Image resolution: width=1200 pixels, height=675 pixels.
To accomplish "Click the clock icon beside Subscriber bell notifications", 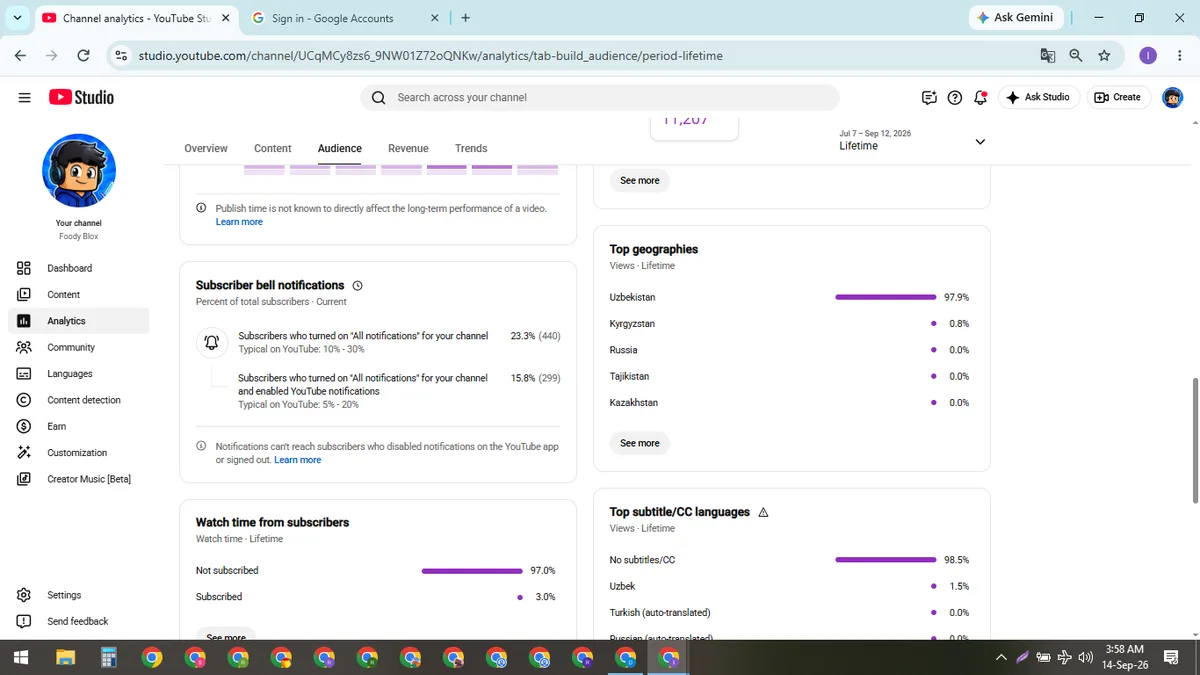I will (358, 286).
